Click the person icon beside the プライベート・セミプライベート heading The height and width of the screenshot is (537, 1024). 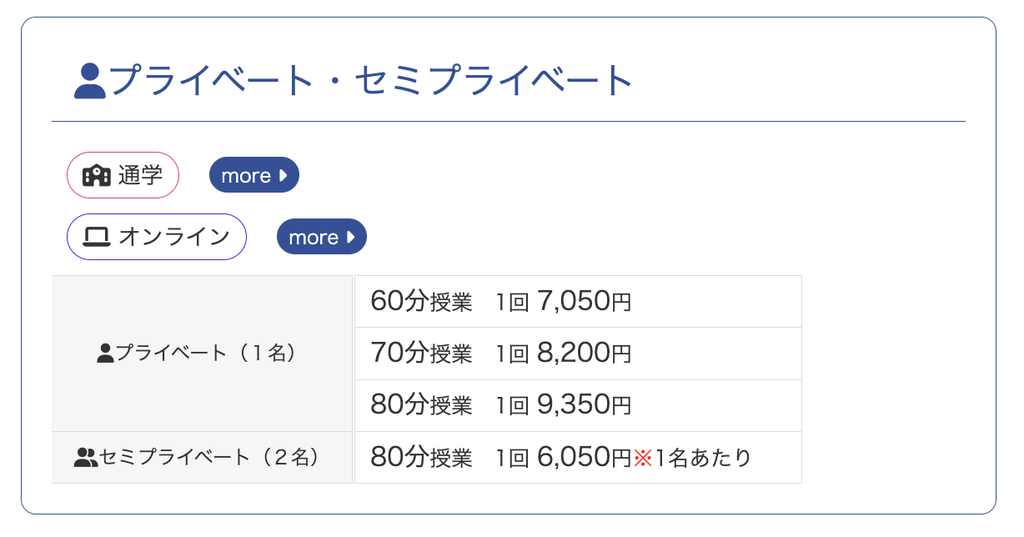click(x=89, y=81)
